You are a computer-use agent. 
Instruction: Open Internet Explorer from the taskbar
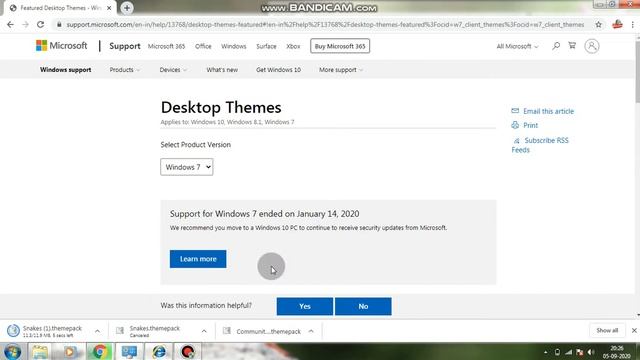[x=159, y=351]
